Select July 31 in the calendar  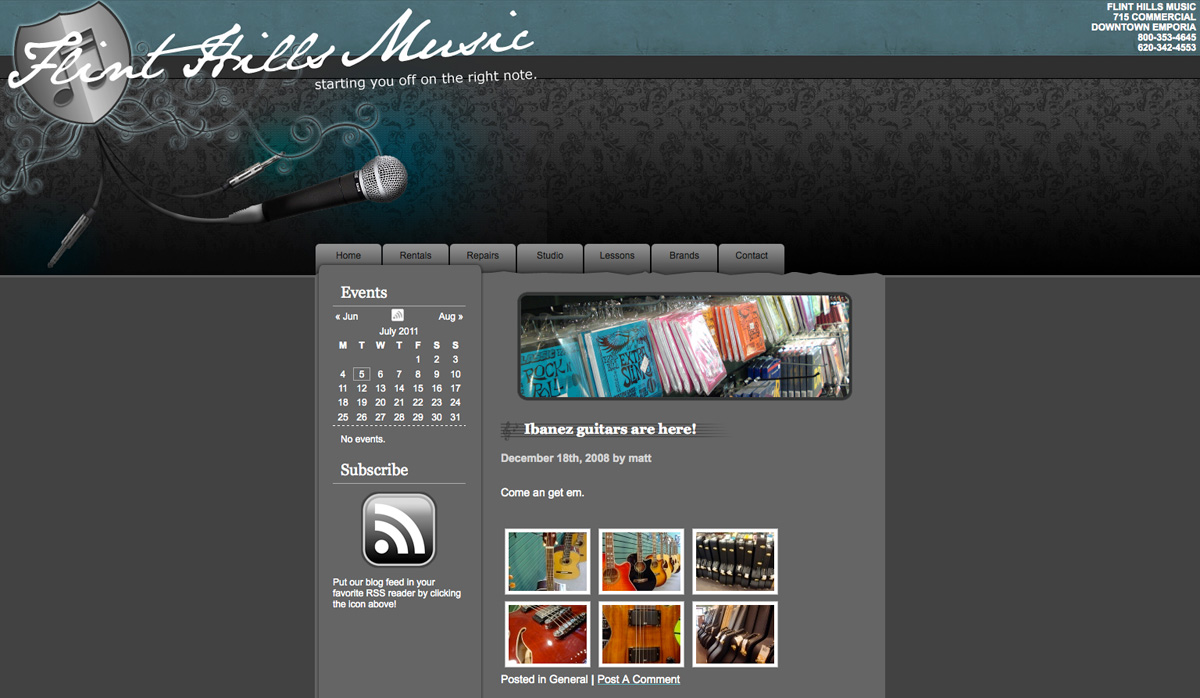point(455,417)
